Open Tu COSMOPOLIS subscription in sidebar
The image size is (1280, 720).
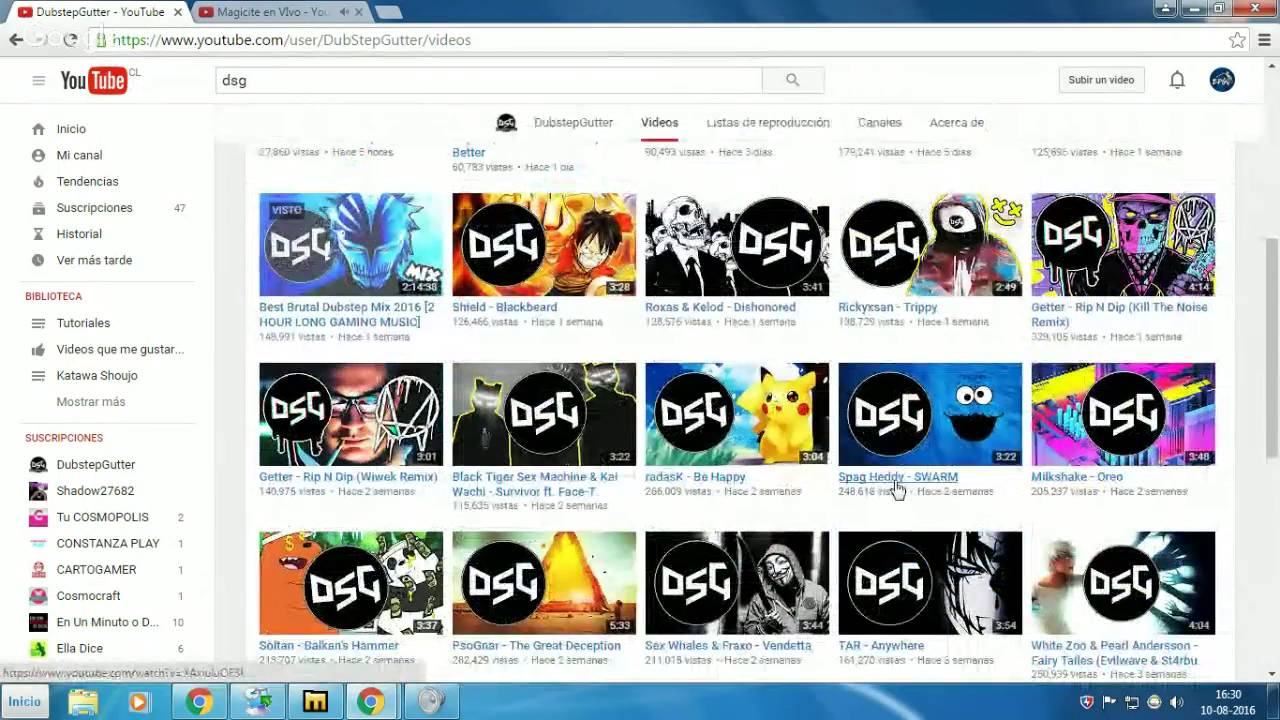[x=103, y=517]
